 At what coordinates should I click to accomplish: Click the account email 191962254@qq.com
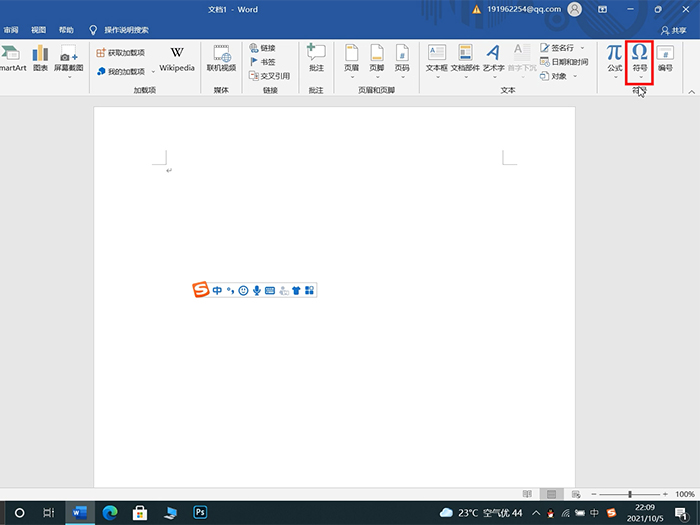tap(524, 9)
